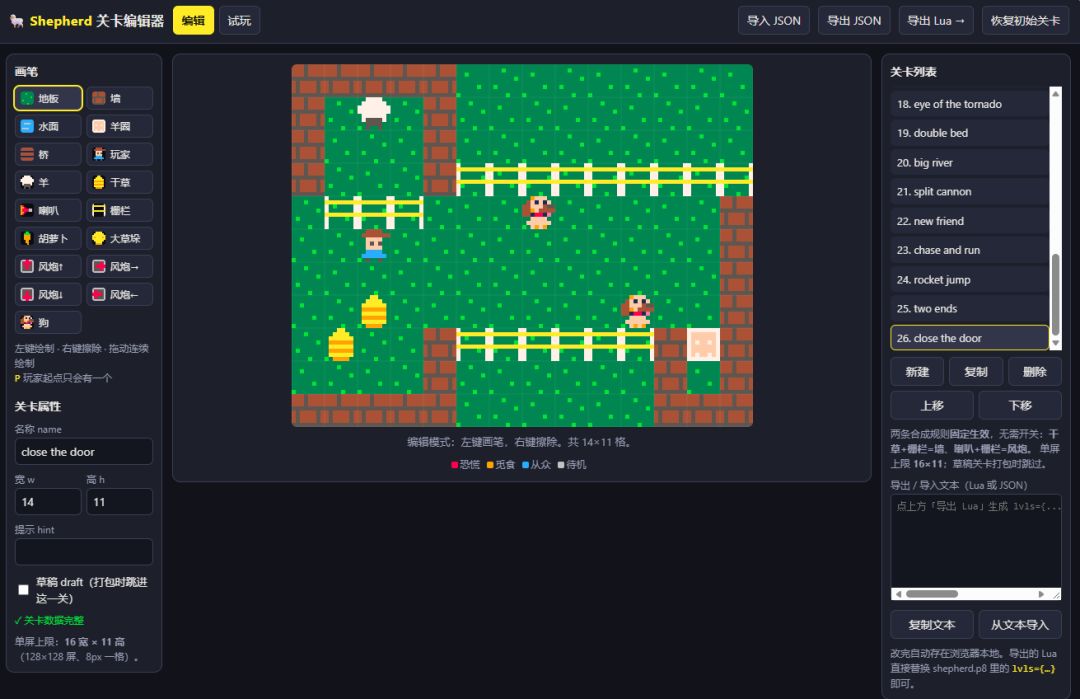Switch to the 试玩 playtest tab
1080x699 pixels.
coord(239,21)
